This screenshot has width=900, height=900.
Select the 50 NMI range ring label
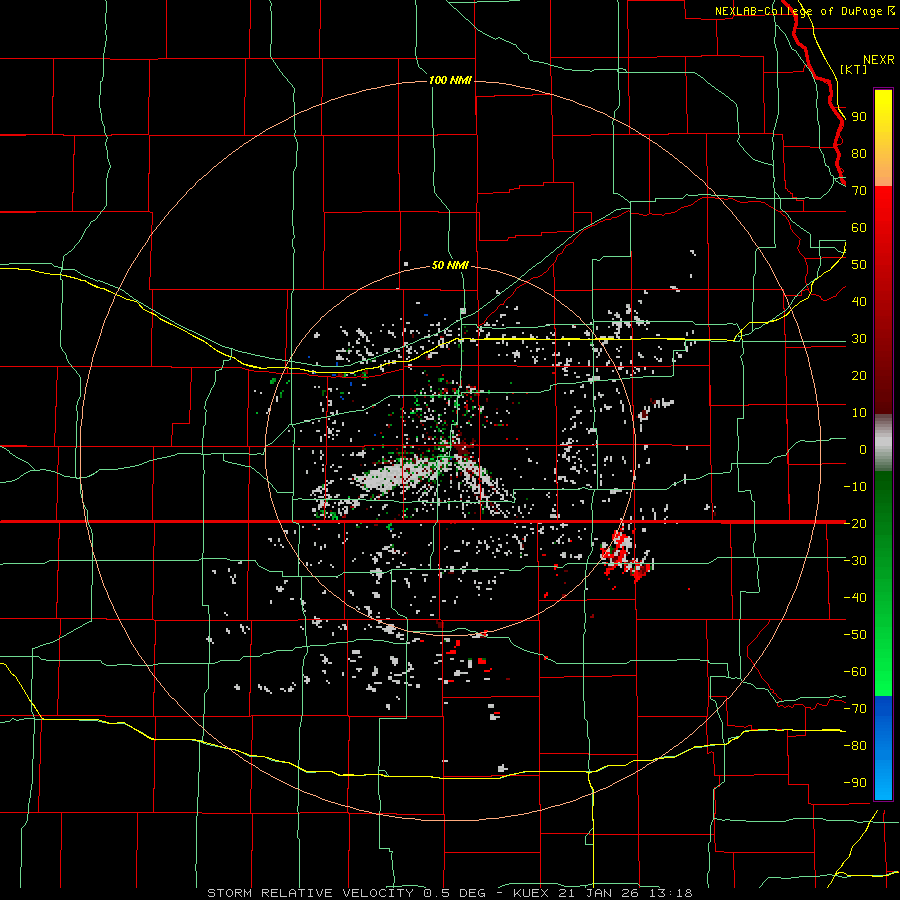(x=450, y=265)
